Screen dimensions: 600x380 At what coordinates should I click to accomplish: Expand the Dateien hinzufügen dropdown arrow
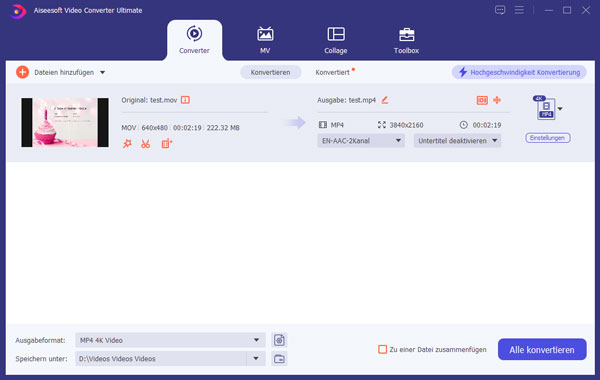102,72
